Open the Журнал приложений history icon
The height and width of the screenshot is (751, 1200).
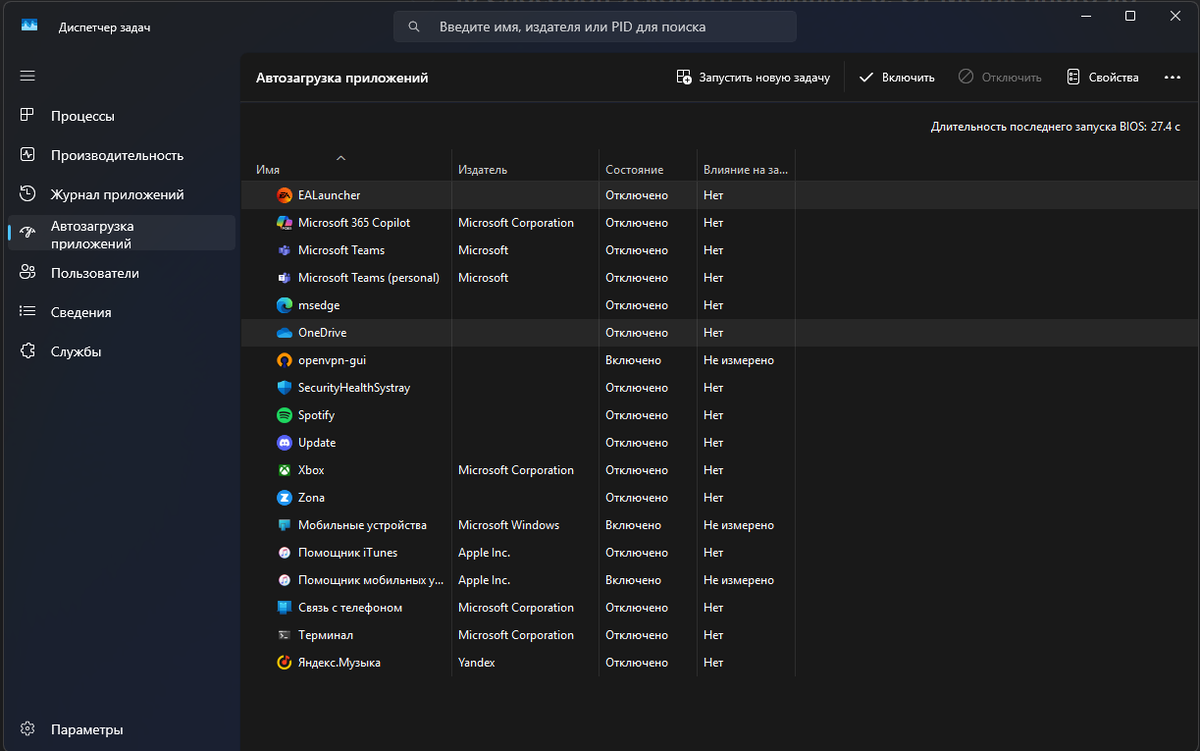click(28, 194)
